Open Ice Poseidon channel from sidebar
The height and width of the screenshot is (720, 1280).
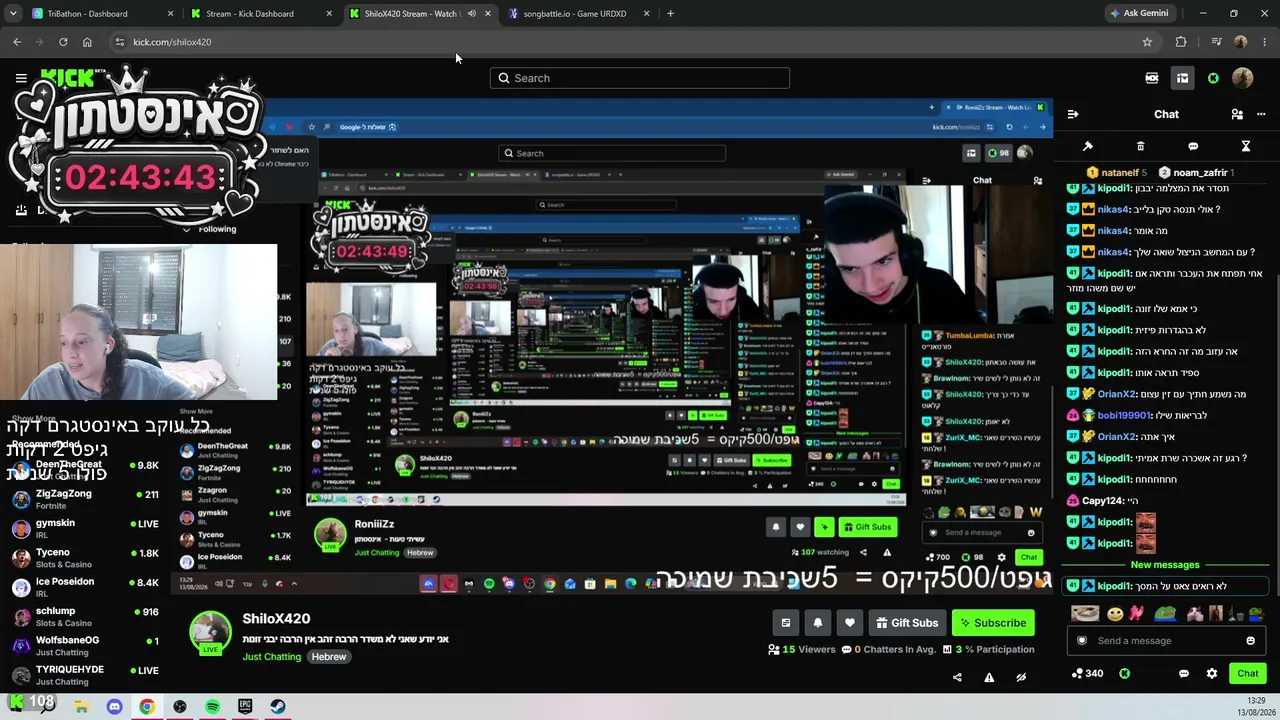[84, 587]
